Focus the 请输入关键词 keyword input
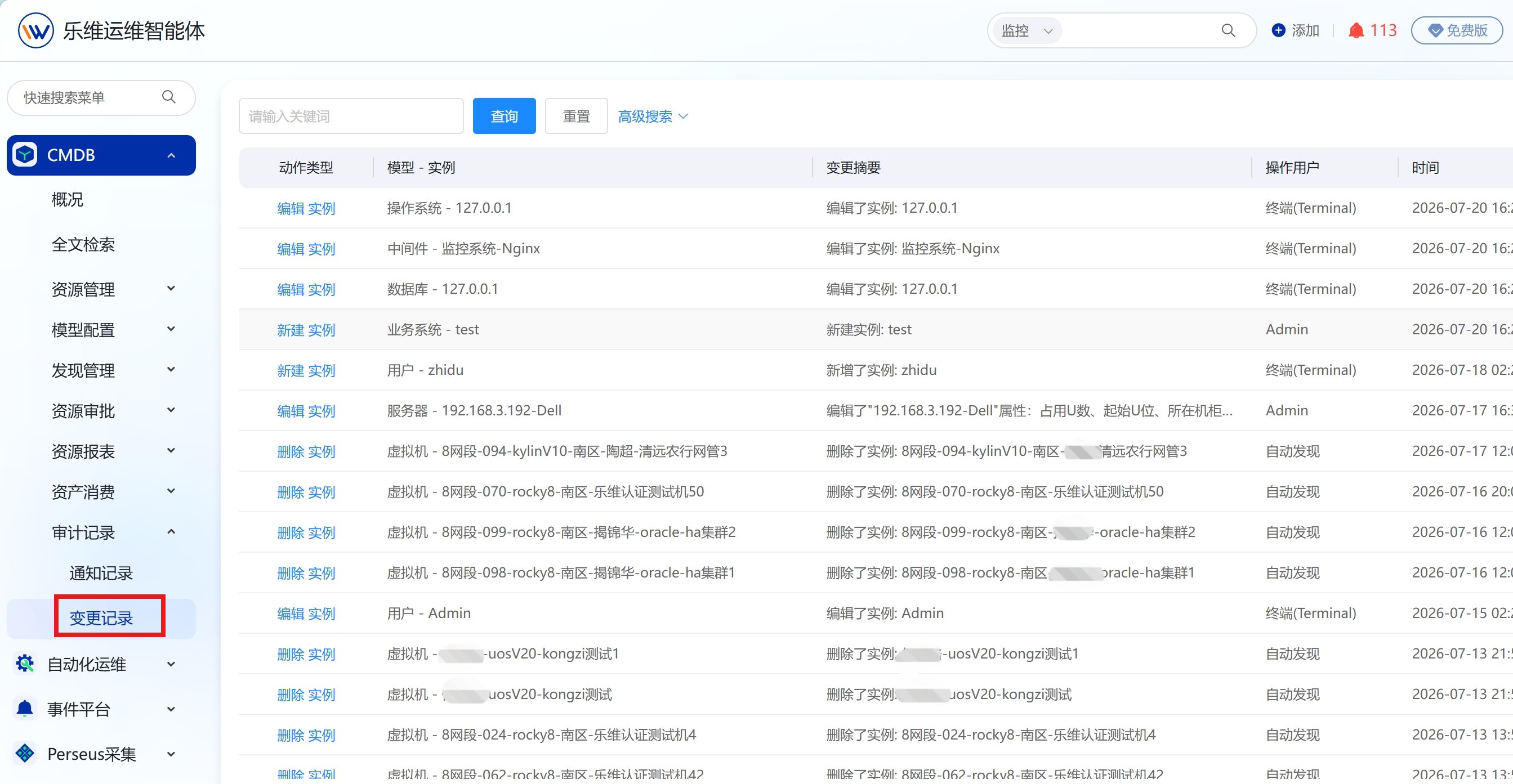The width and height of the screenshot is (1513, 784). click(x=351, y=117)
